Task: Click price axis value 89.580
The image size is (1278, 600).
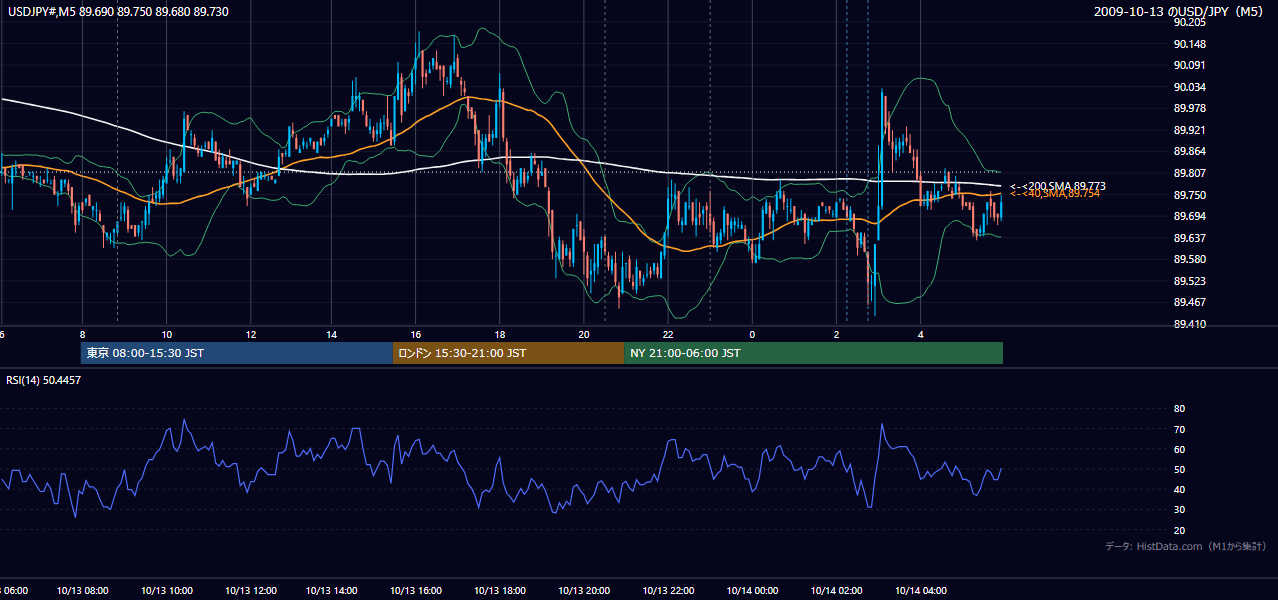Action: [1189, 260]
